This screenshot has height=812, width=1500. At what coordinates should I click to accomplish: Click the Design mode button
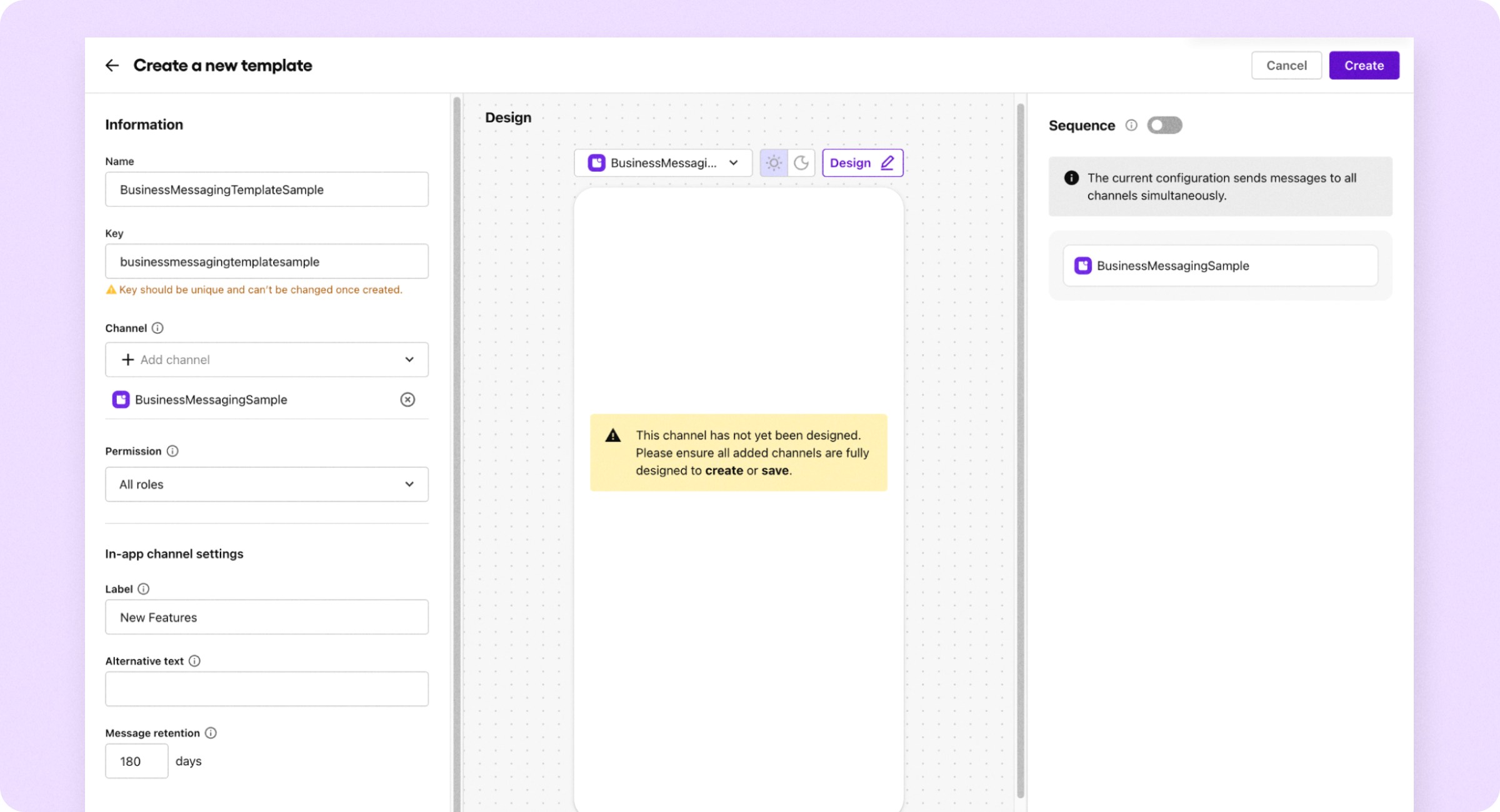[x=862, y=162]
